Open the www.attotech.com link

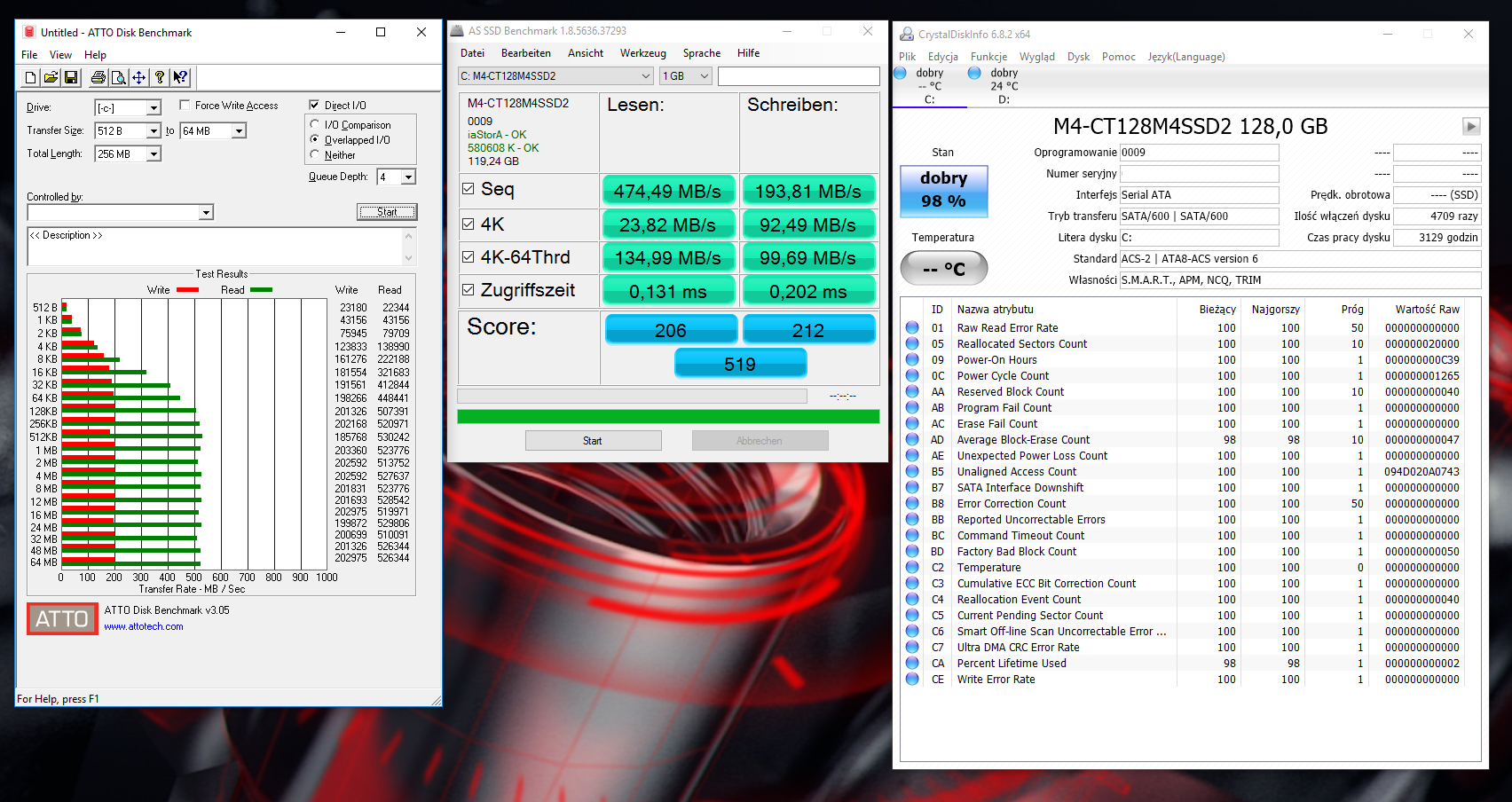(144, 626)
